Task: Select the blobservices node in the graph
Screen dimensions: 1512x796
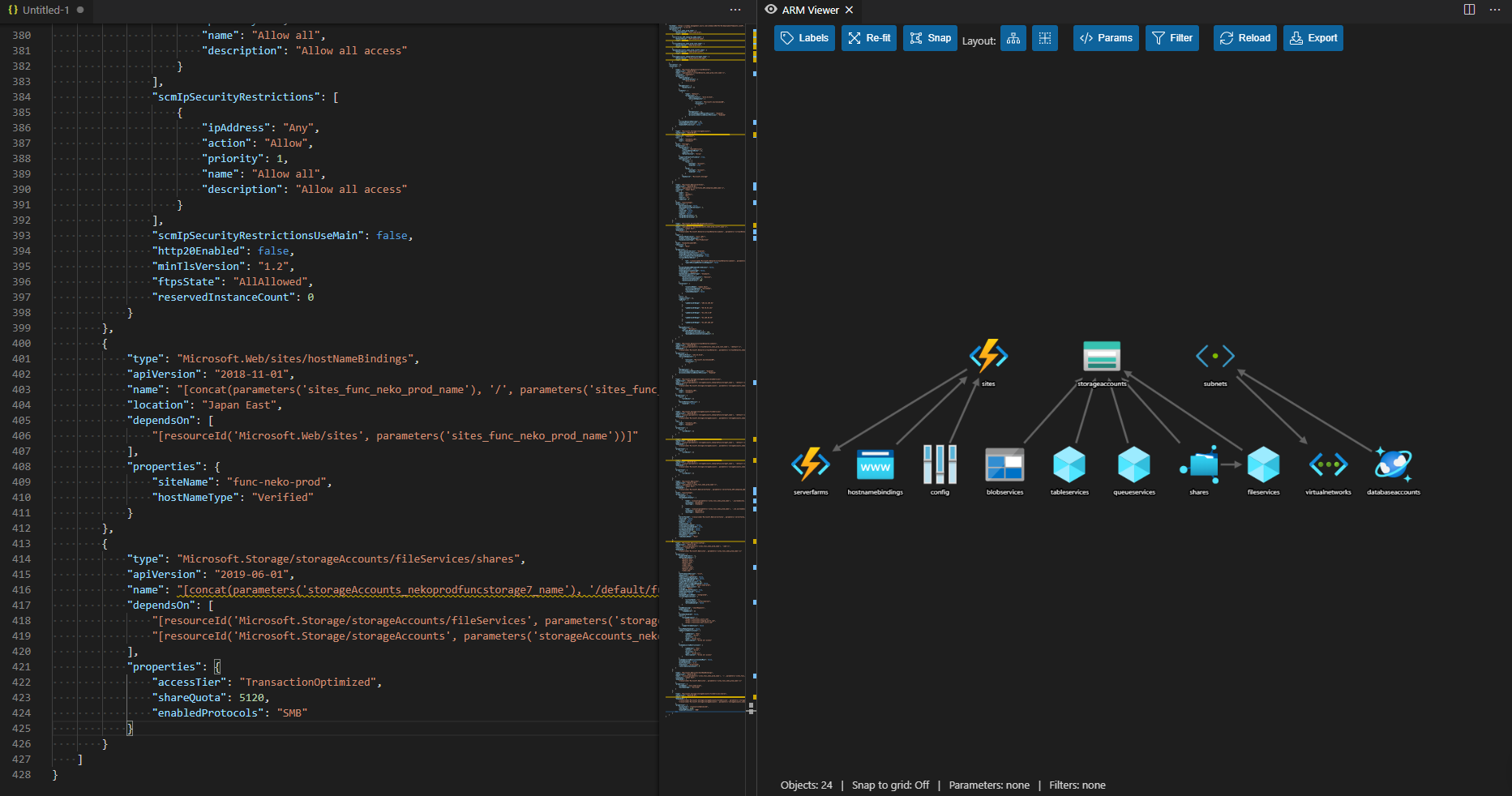Action: [1004, 464]
